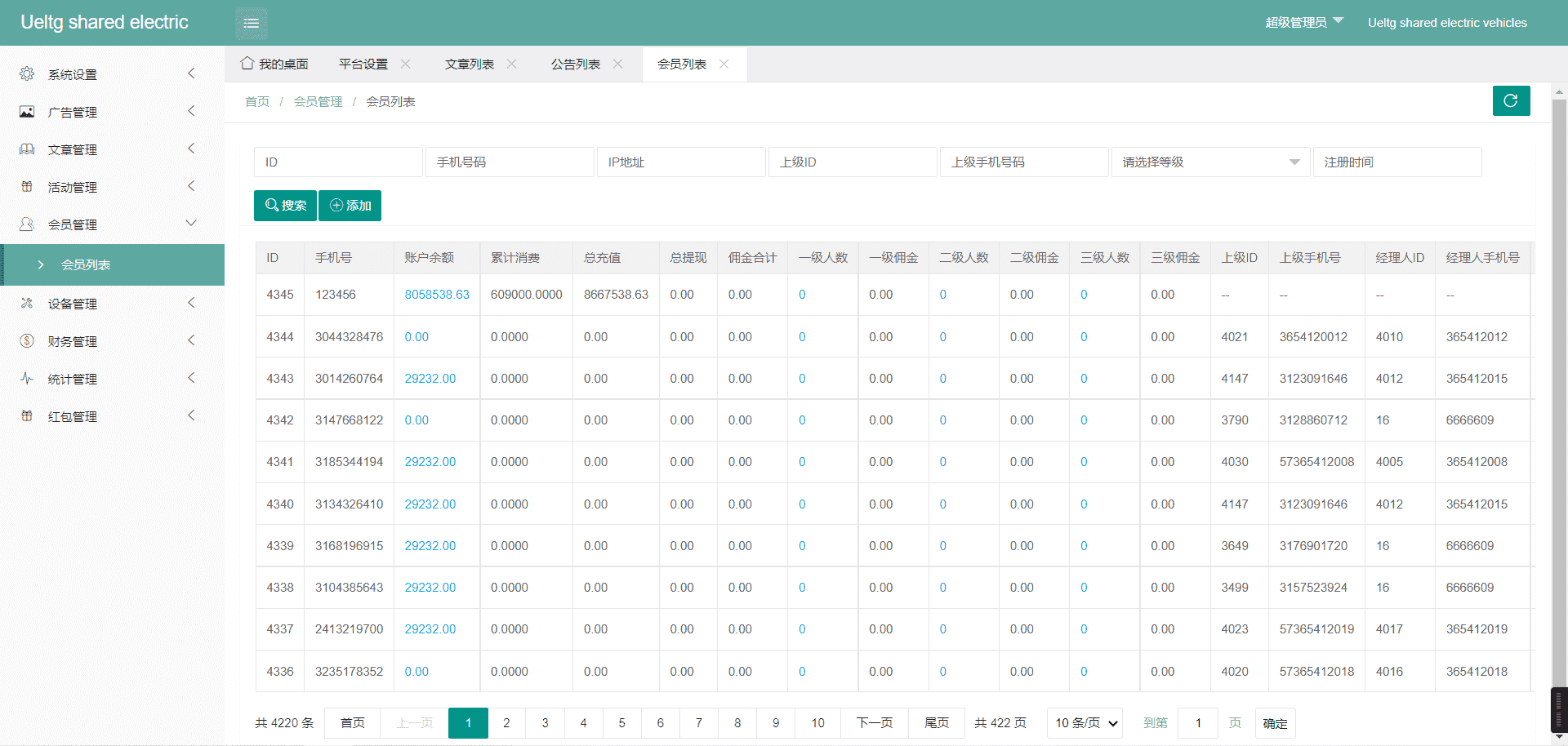Go to page 5 in pagination
Screen dimensions: 1568x746
pyautogui.click(x=621, y=723)
